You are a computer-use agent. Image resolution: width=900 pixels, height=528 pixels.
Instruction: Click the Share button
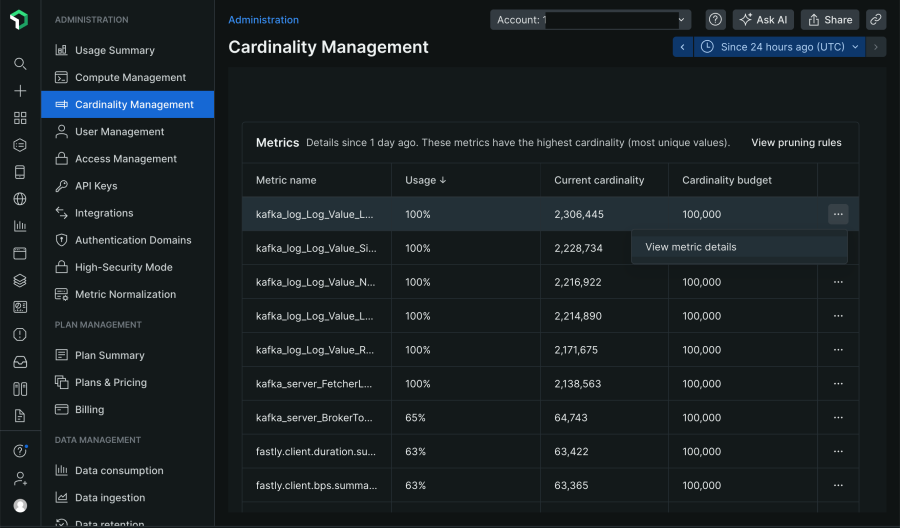pyautogui.click(x=830, y=20)
